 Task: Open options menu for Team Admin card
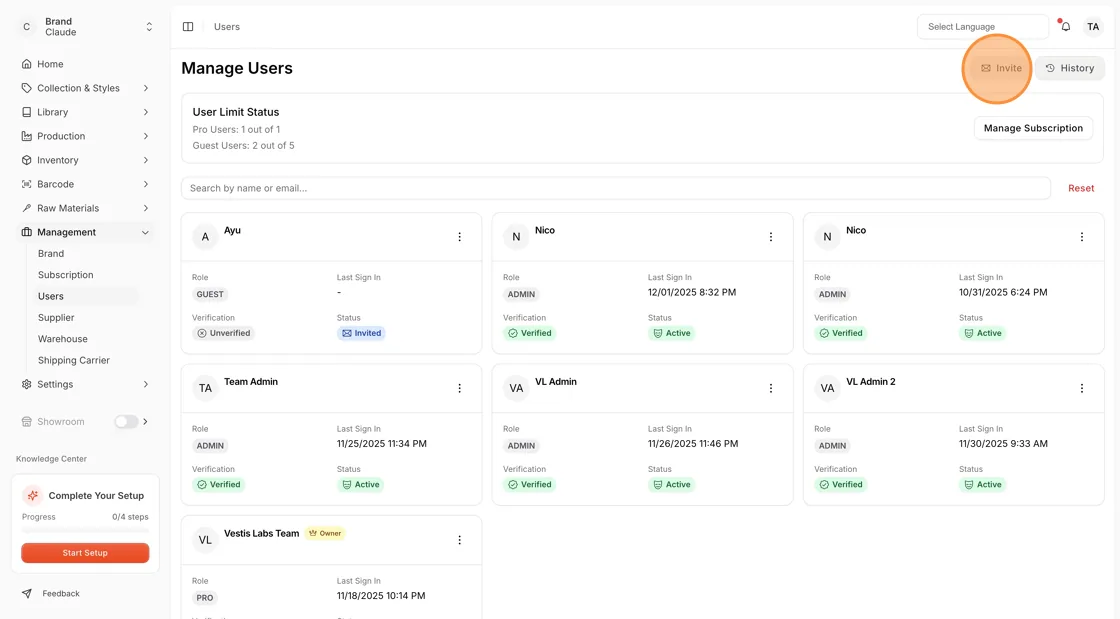click(459, 388)
